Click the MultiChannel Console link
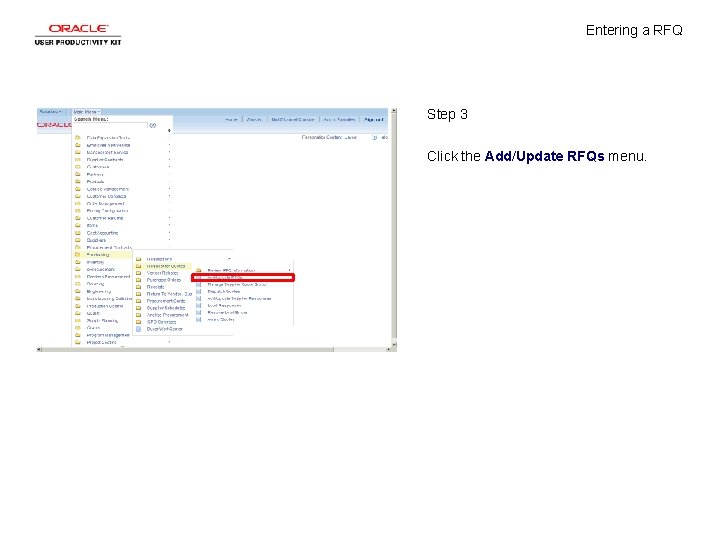720x540 pixels. pos(292,119)
